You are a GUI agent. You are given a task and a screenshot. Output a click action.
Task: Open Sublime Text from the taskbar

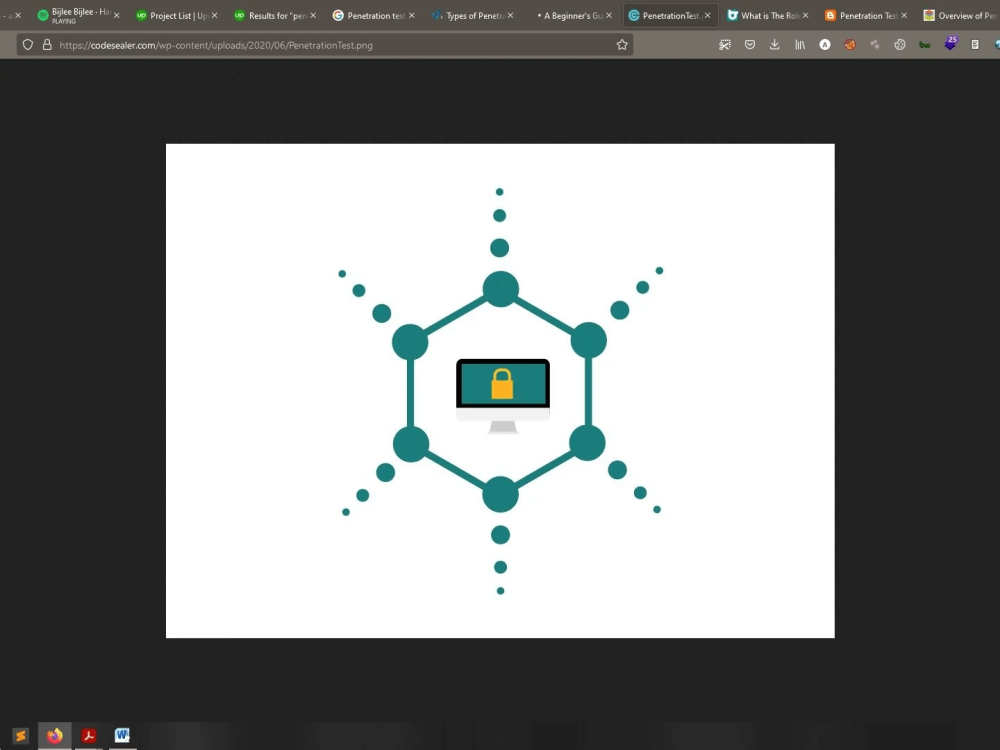tap(20, 736)
